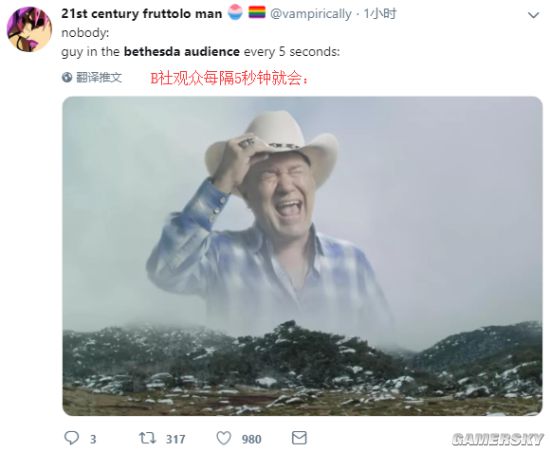Like the tweet with the heart icon
550x451 pixels.
click(224, 438)
